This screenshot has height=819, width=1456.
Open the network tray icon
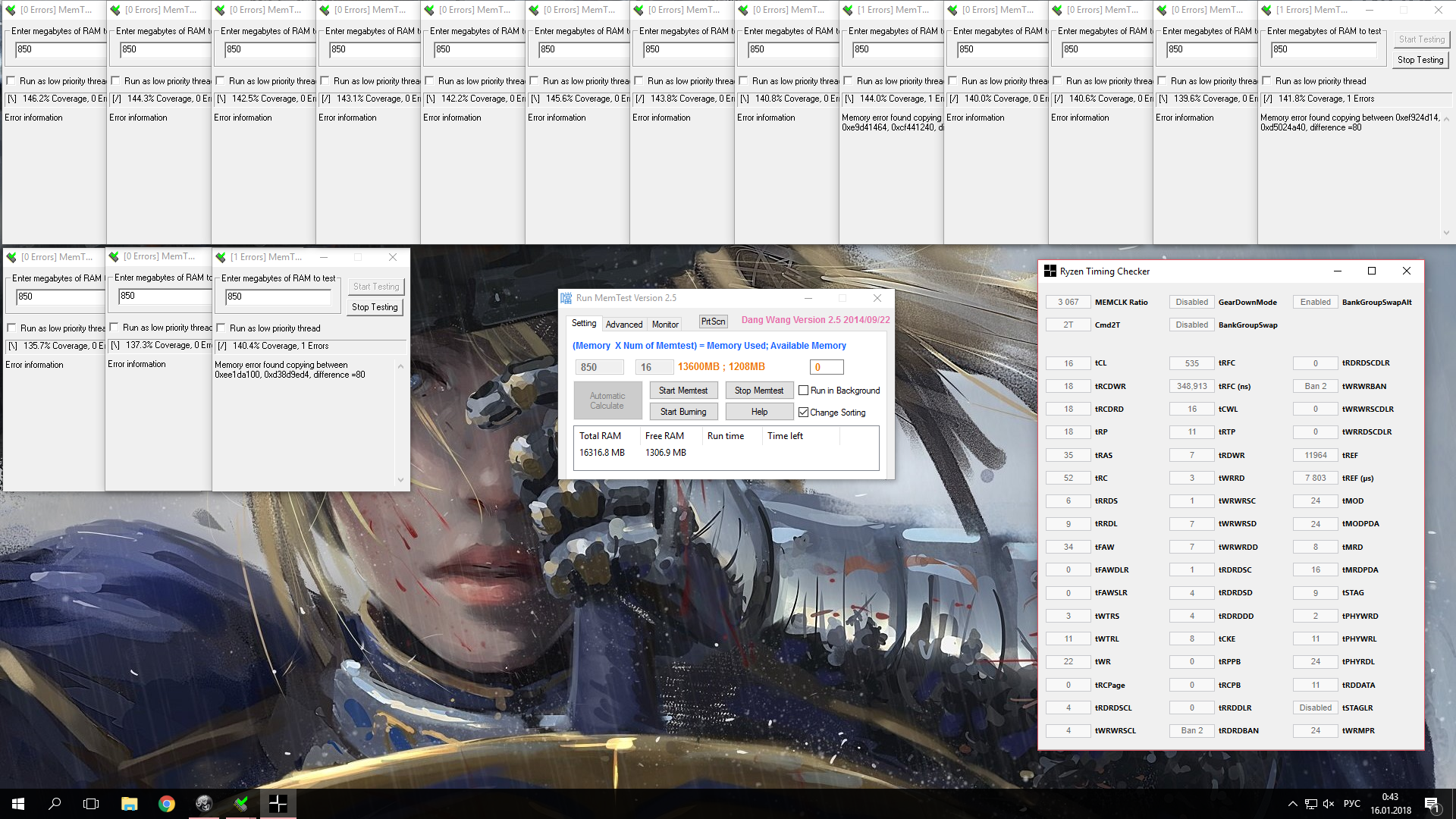click(x=1311, y=804)
